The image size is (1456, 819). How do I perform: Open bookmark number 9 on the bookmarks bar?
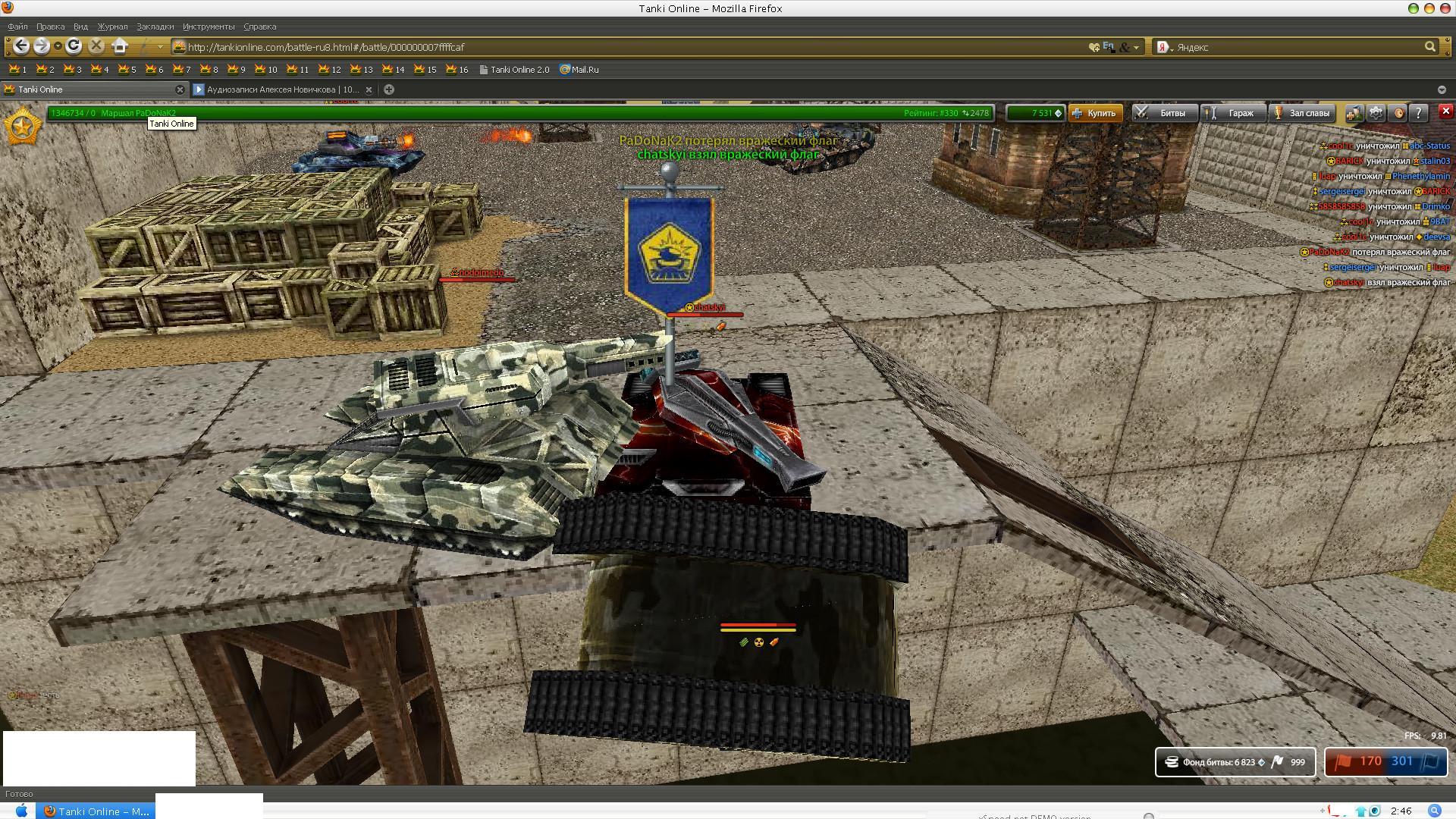coord(236,69)
